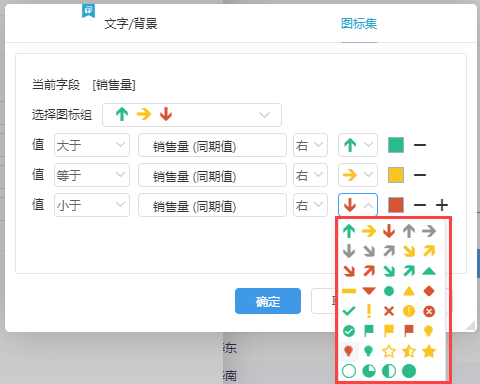Select the red diamond icon
The image size is (480, 384).
coord(429,291)
